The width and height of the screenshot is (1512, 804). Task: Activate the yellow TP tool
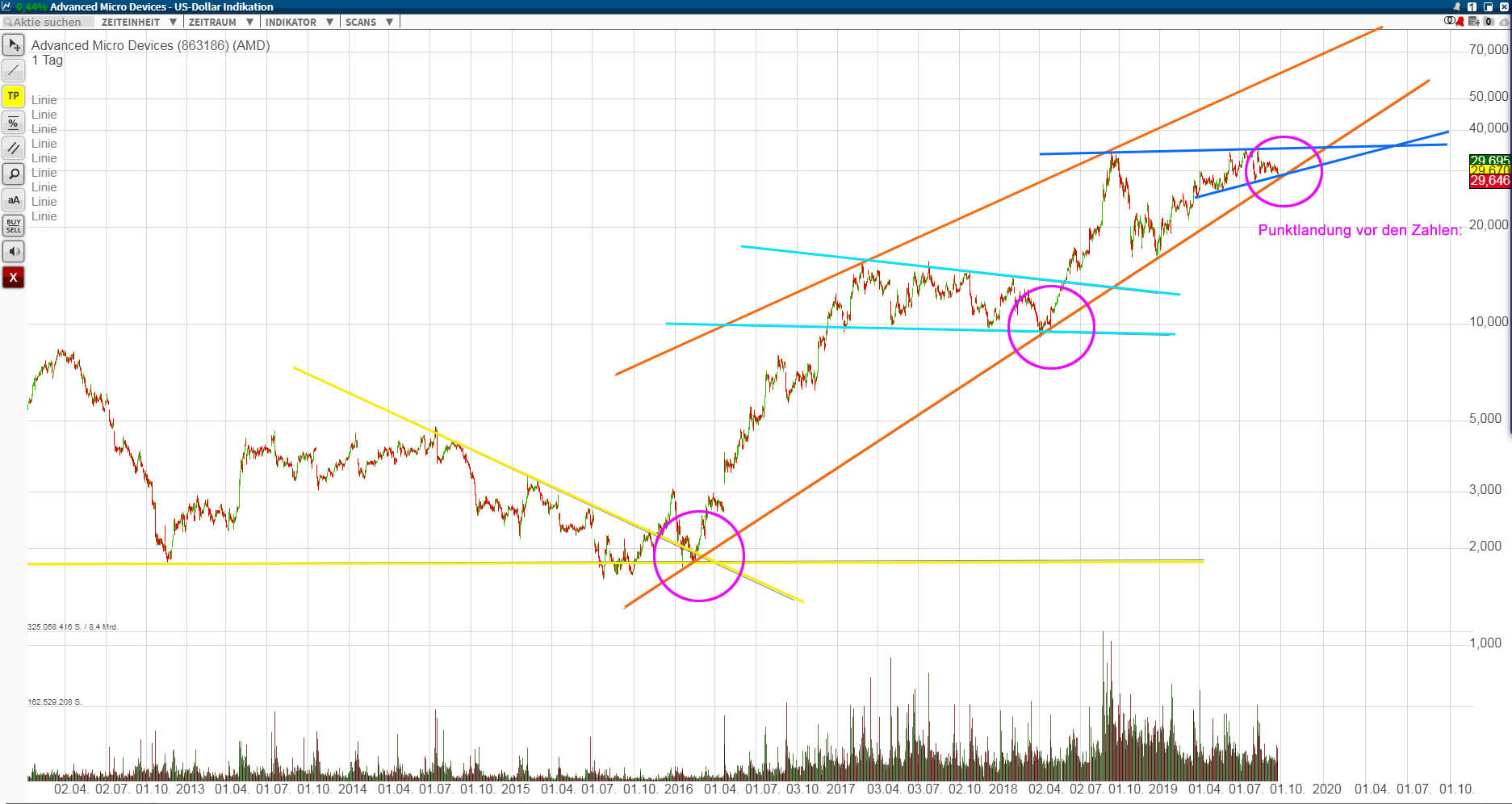pyautogui.click(x=14, y=96)
